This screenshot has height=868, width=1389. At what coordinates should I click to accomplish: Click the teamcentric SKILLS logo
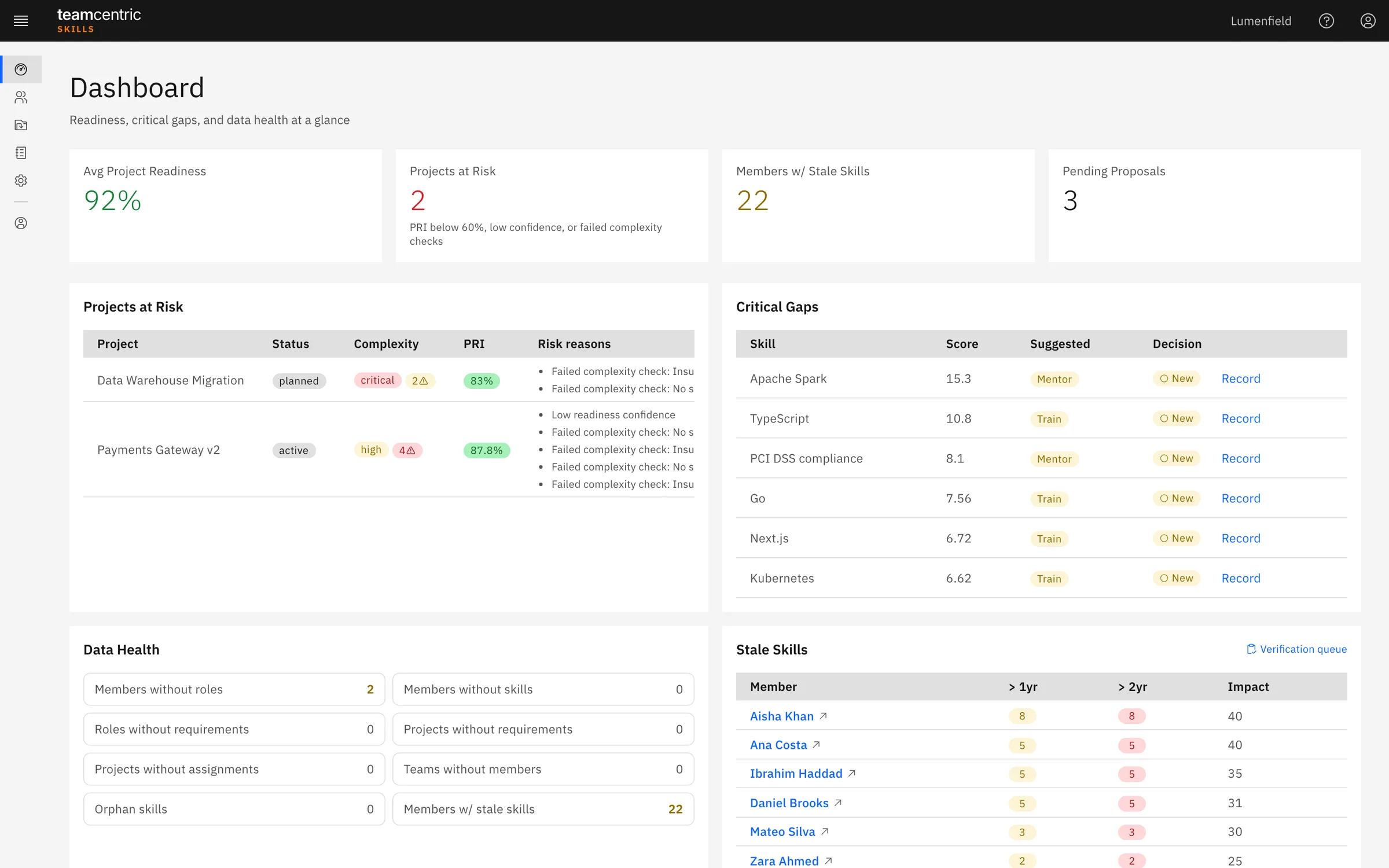(99, 21)
